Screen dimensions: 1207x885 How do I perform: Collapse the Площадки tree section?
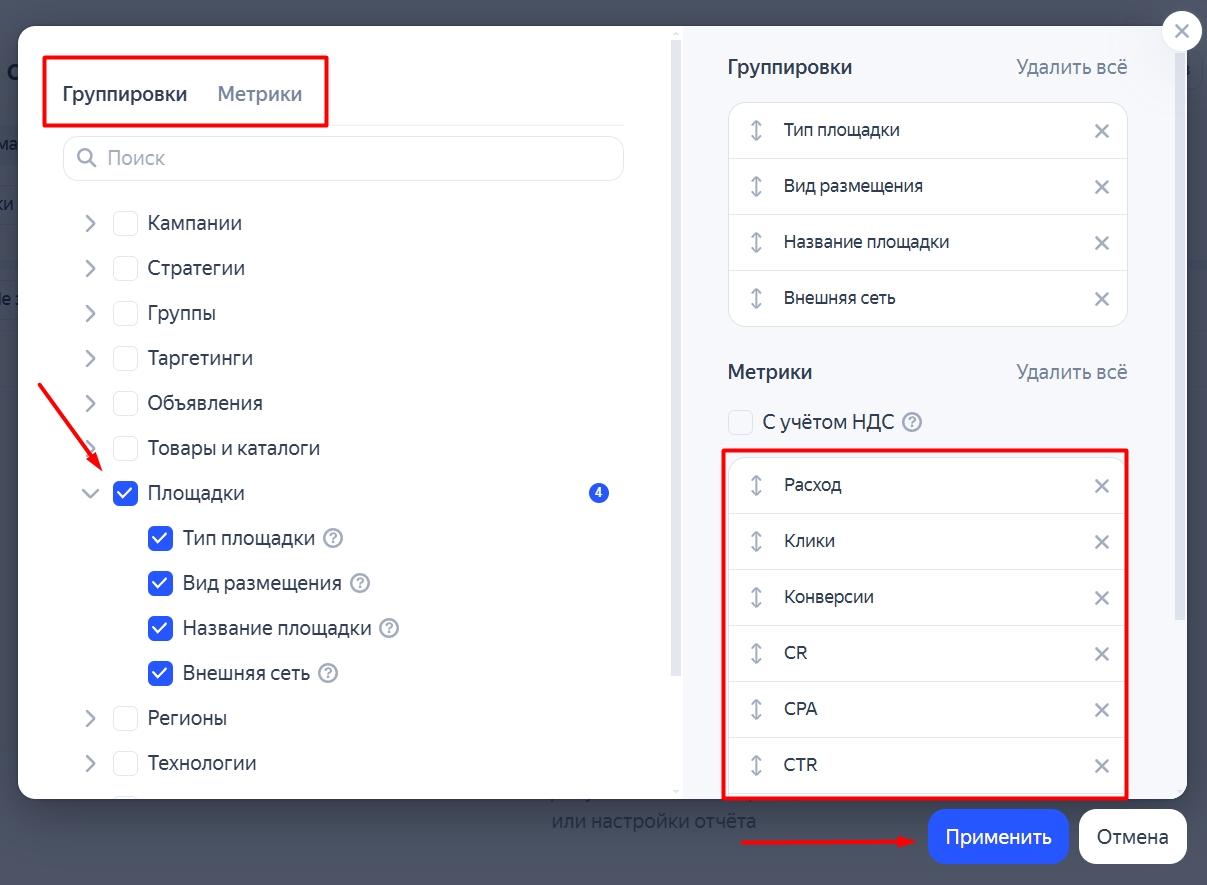click(x=91, y=493)
